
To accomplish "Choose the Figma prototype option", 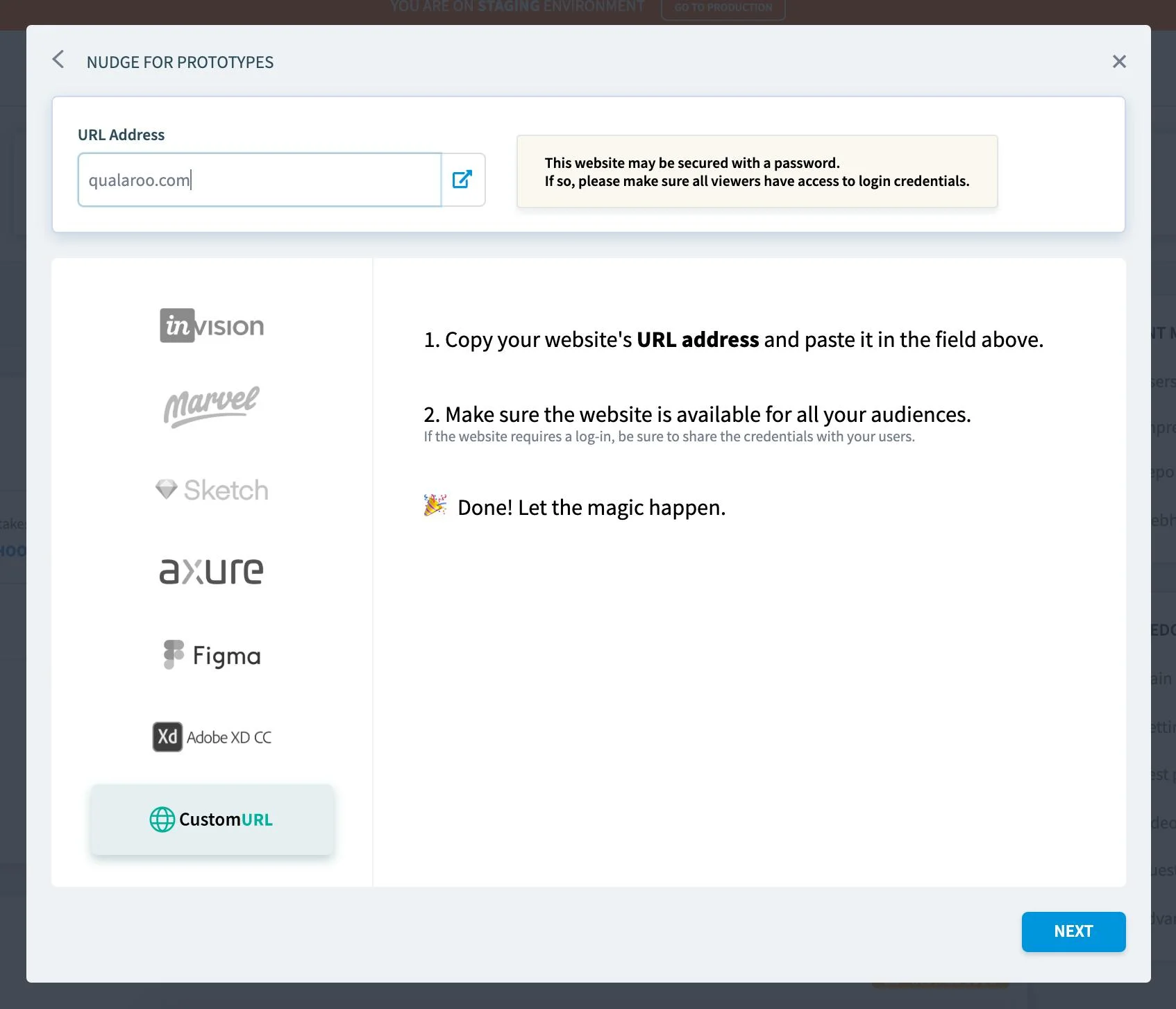I will (212, 655).
